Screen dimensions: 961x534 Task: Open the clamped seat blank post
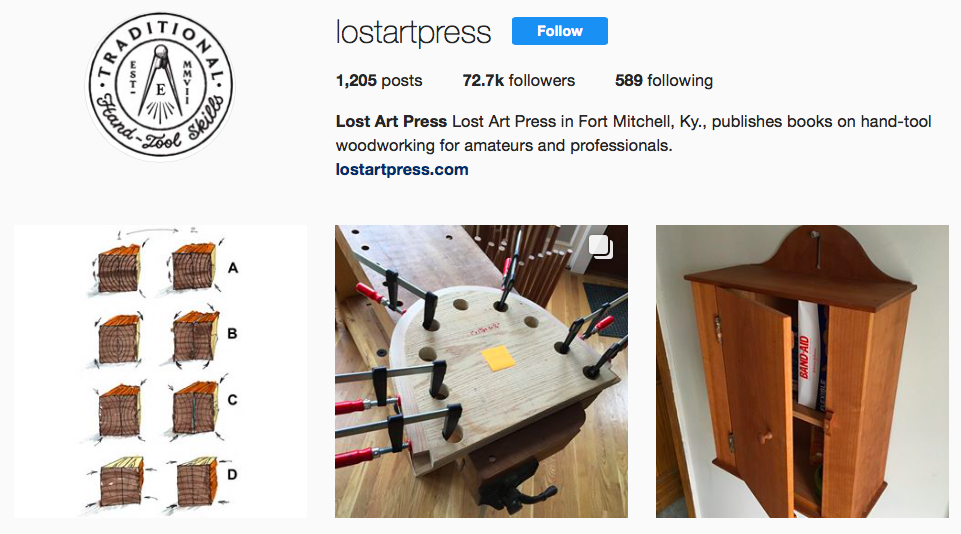click(x=481, y=372)
